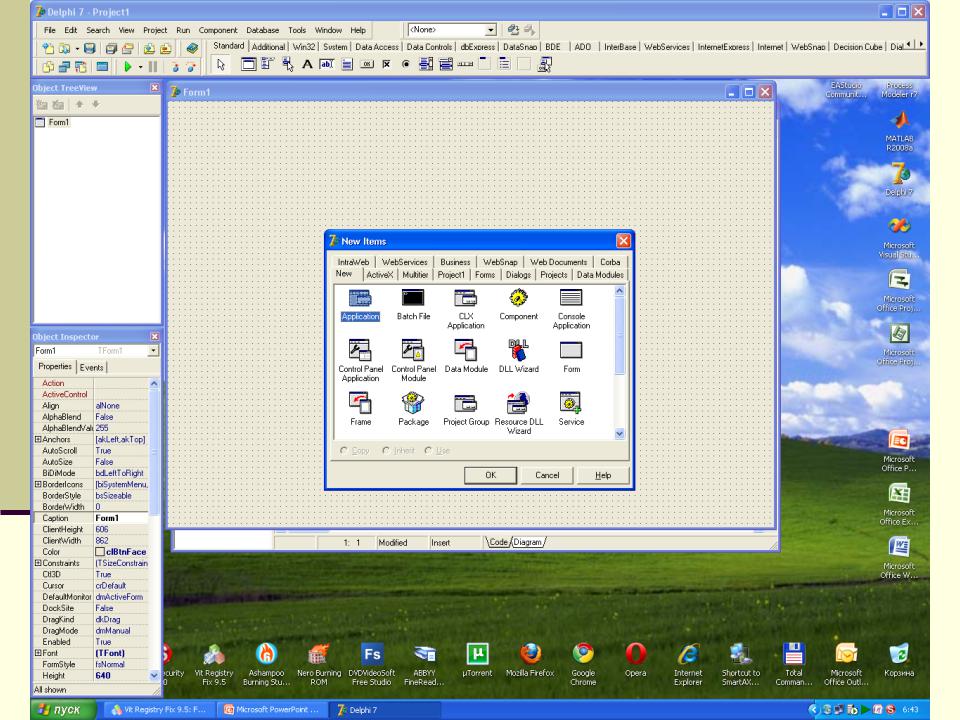
Task: Expand the Anchors property
Action: pyautogui.click(x=38, y=440)
